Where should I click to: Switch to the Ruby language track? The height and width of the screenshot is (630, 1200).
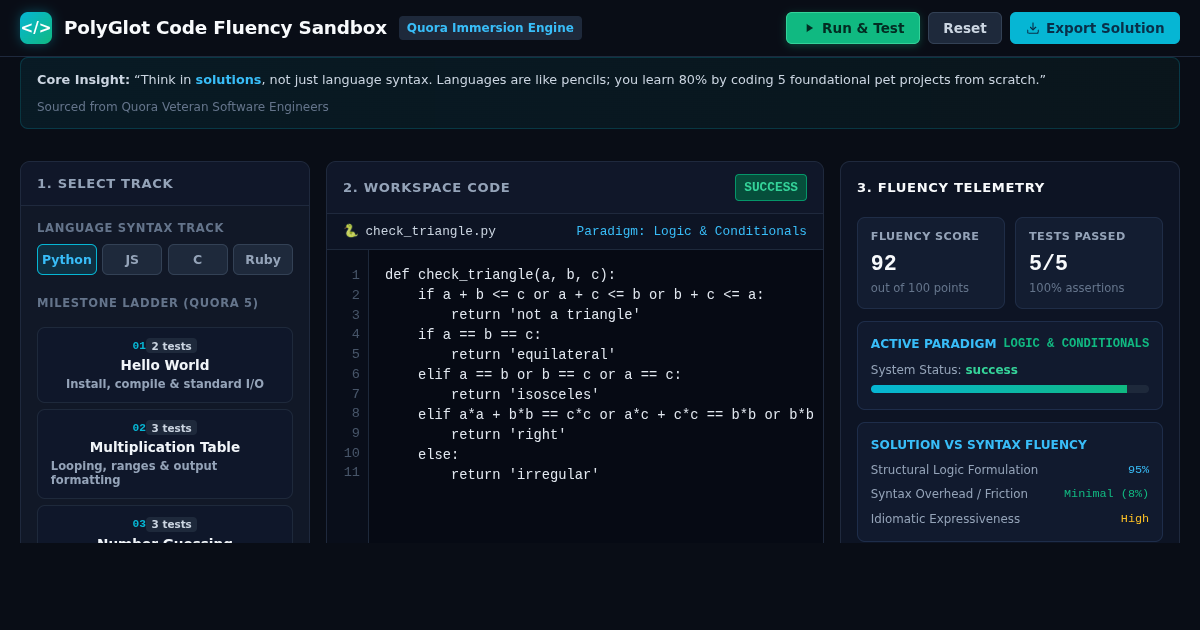(263, 259)
